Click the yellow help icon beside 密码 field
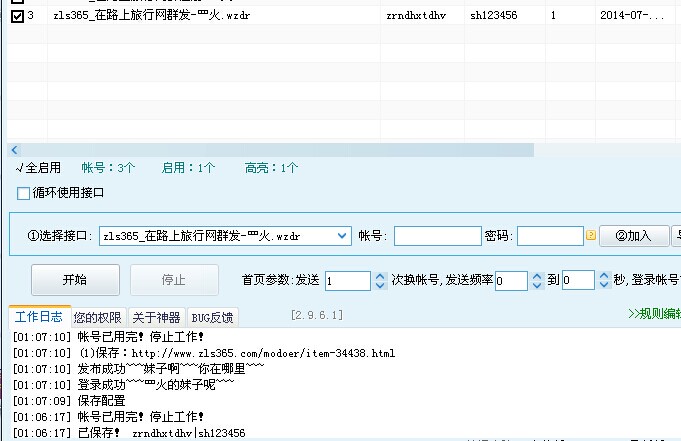Screen dimensions: 681x441 tap(591, 235)
